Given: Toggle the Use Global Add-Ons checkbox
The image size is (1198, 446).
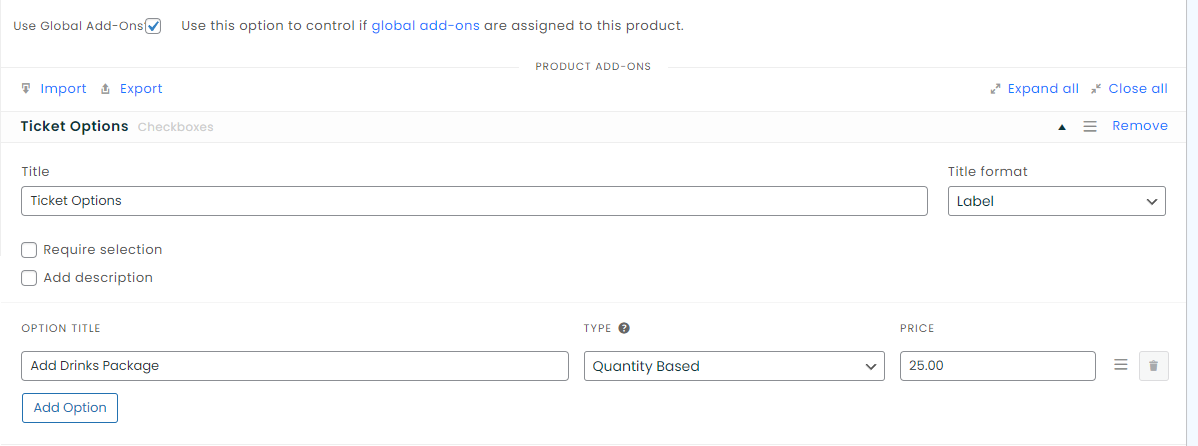Looking at the screenshot, I should [x=153, y=26].
